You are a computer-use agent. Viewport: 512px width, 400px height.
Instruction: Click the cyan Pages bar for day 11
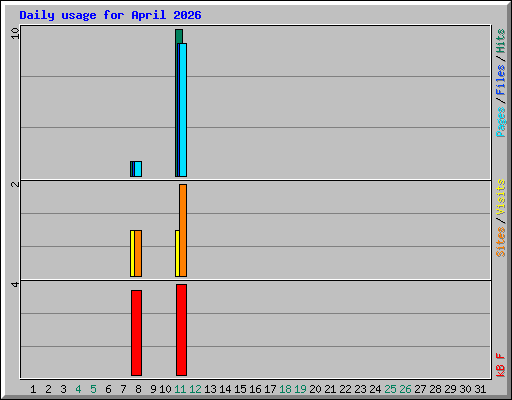[183, 110]
